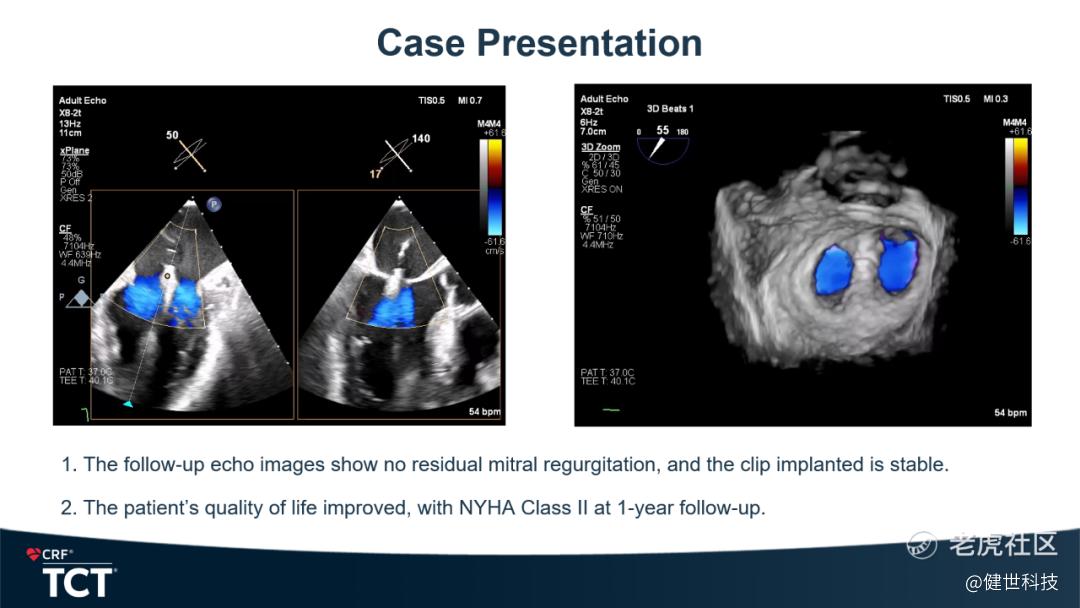The image size is (1080, 608).
Task: Click the xPlane label
Action: [74, 150]
